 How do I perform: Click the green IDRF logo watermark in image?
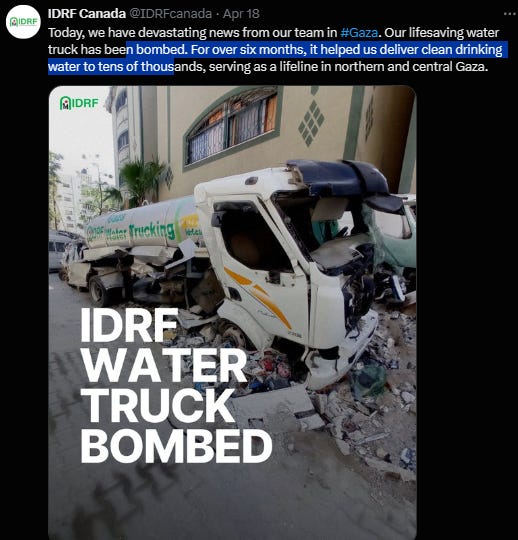click(x=79, y=103)
